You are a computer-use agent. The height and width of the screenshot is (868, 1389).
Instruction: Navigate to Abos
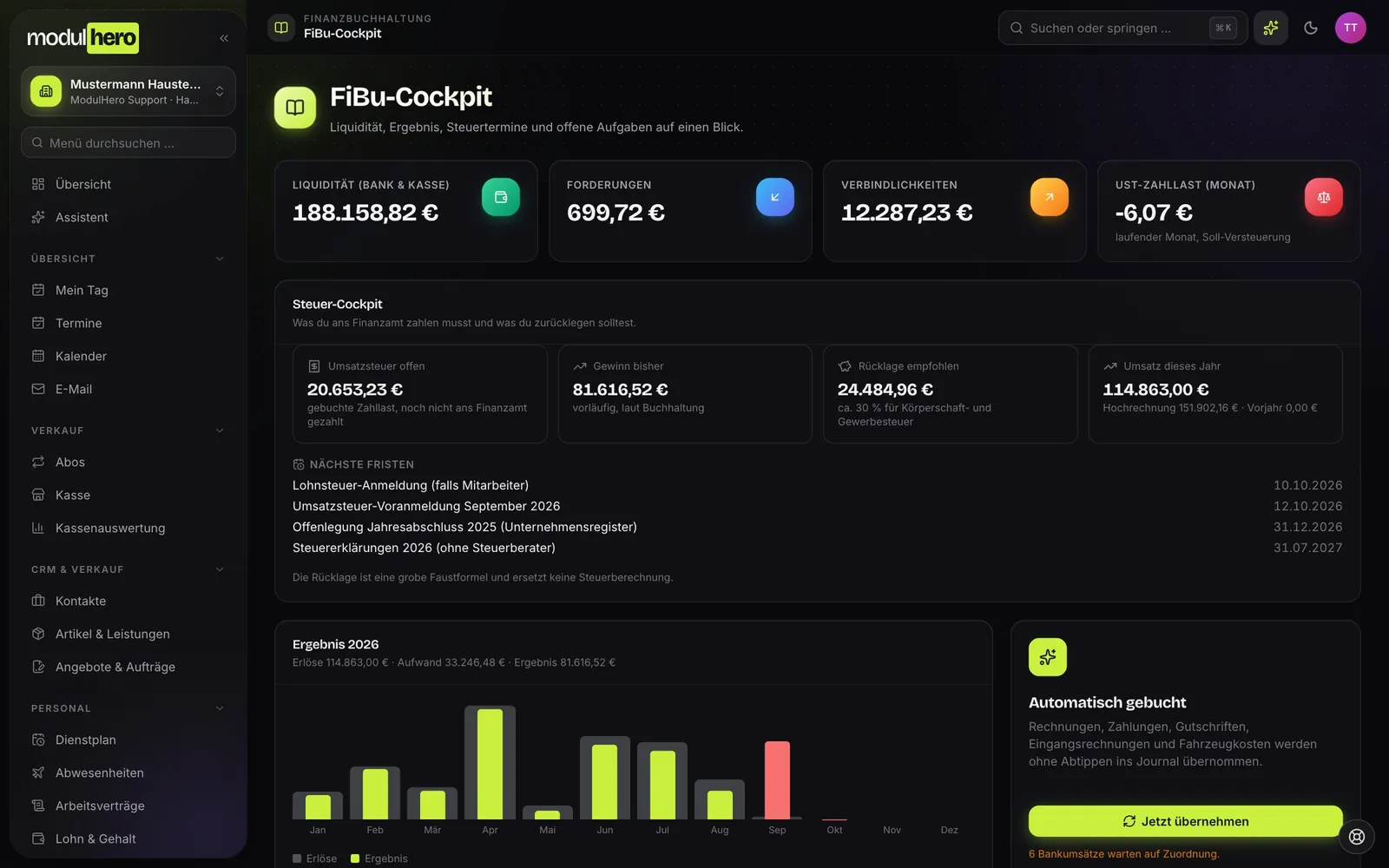pyautogui.click(x=128, y=462)
